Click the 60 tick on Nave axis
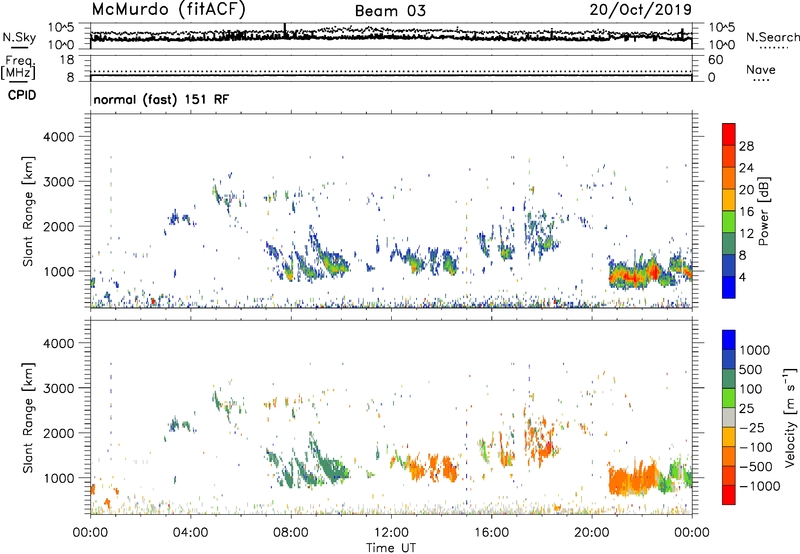The height and width of the screenshot is (554, 800). [x=715, y=60]
